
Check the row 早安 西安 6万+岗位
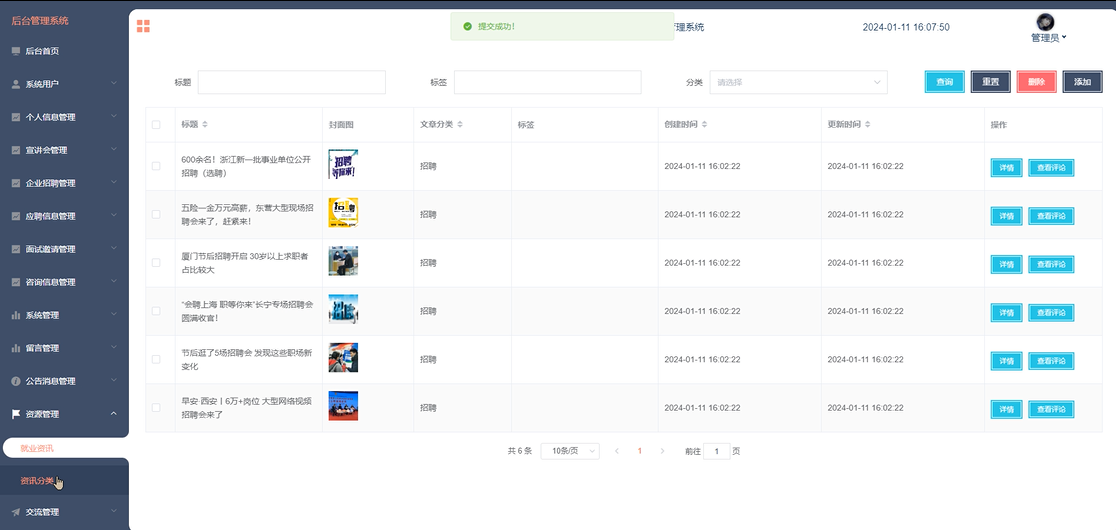[x=156, y=408]
